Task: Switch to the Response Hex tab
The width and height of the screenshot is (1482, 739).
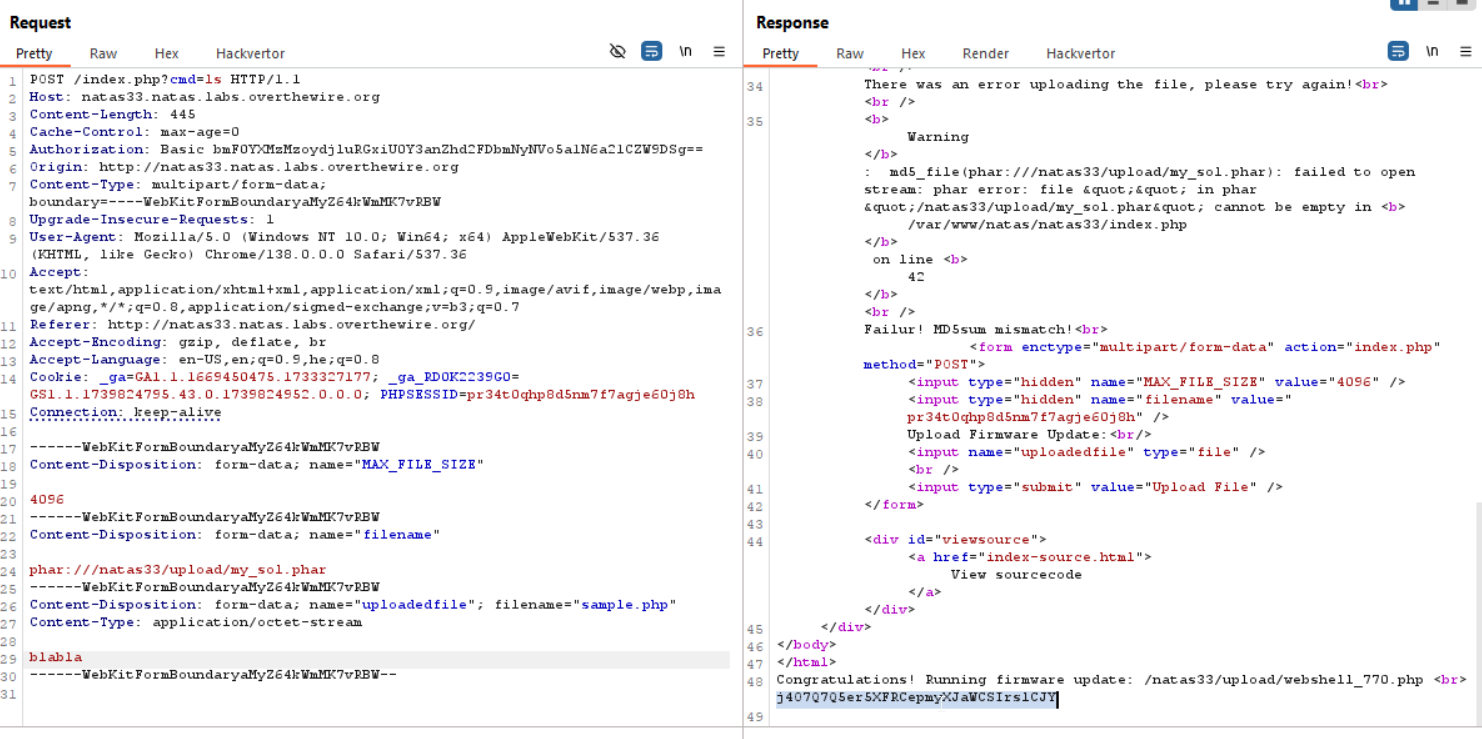Action: 913,54
